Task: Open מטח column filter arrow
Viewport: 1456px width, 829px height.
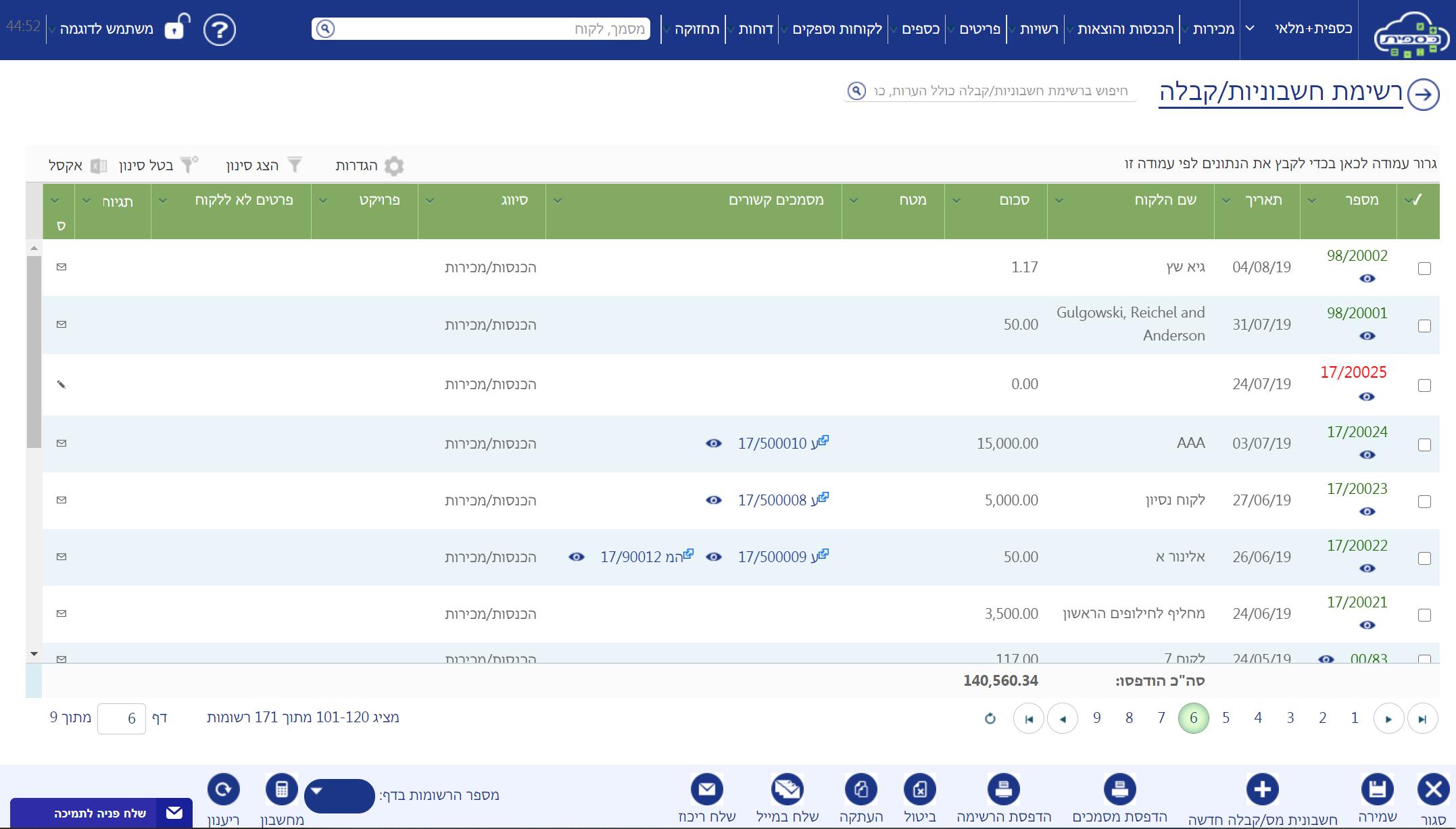Action: pos(854,200)
